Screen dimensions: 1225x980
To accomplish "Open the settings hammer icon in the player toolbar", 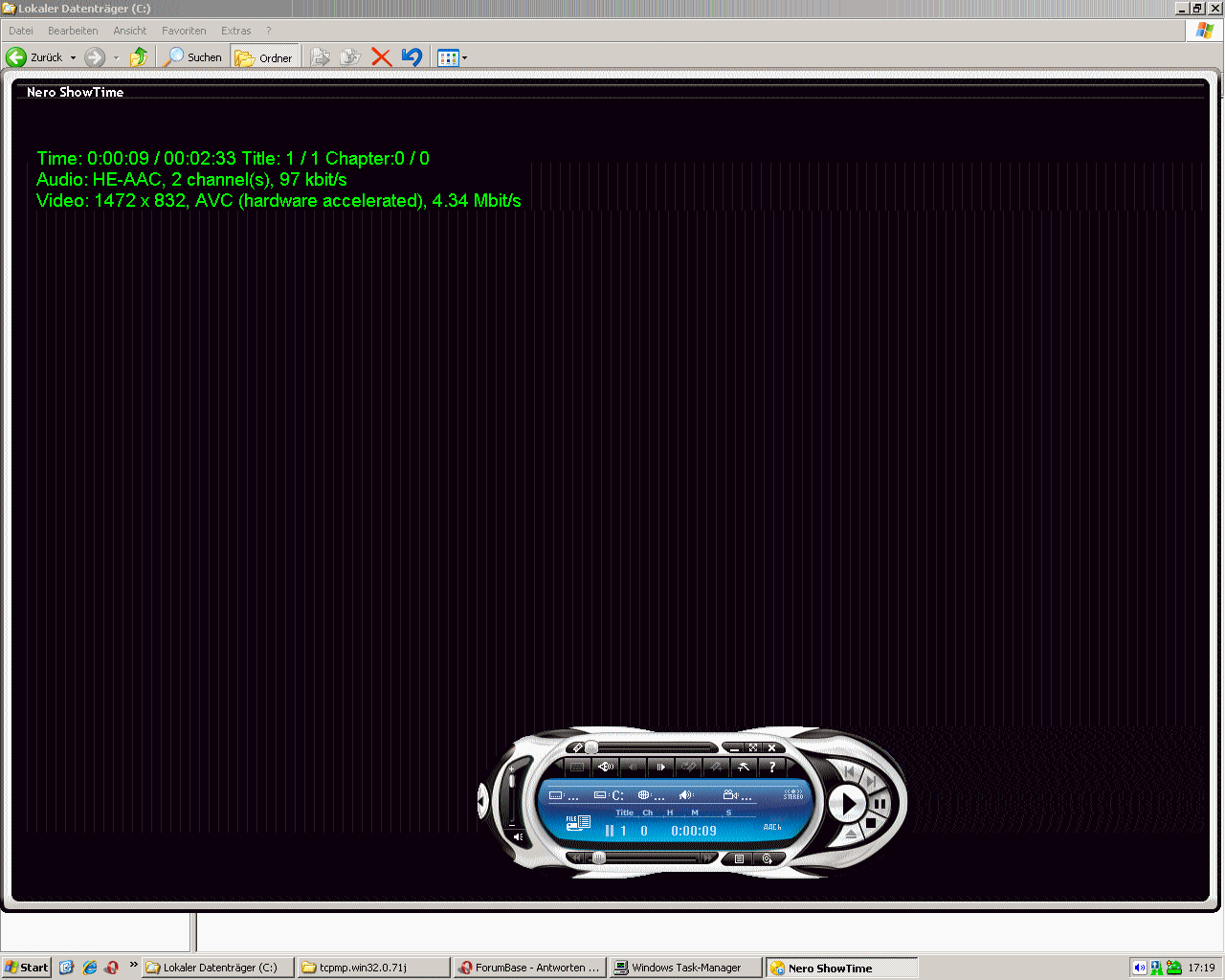I will (x=744, y=767).
